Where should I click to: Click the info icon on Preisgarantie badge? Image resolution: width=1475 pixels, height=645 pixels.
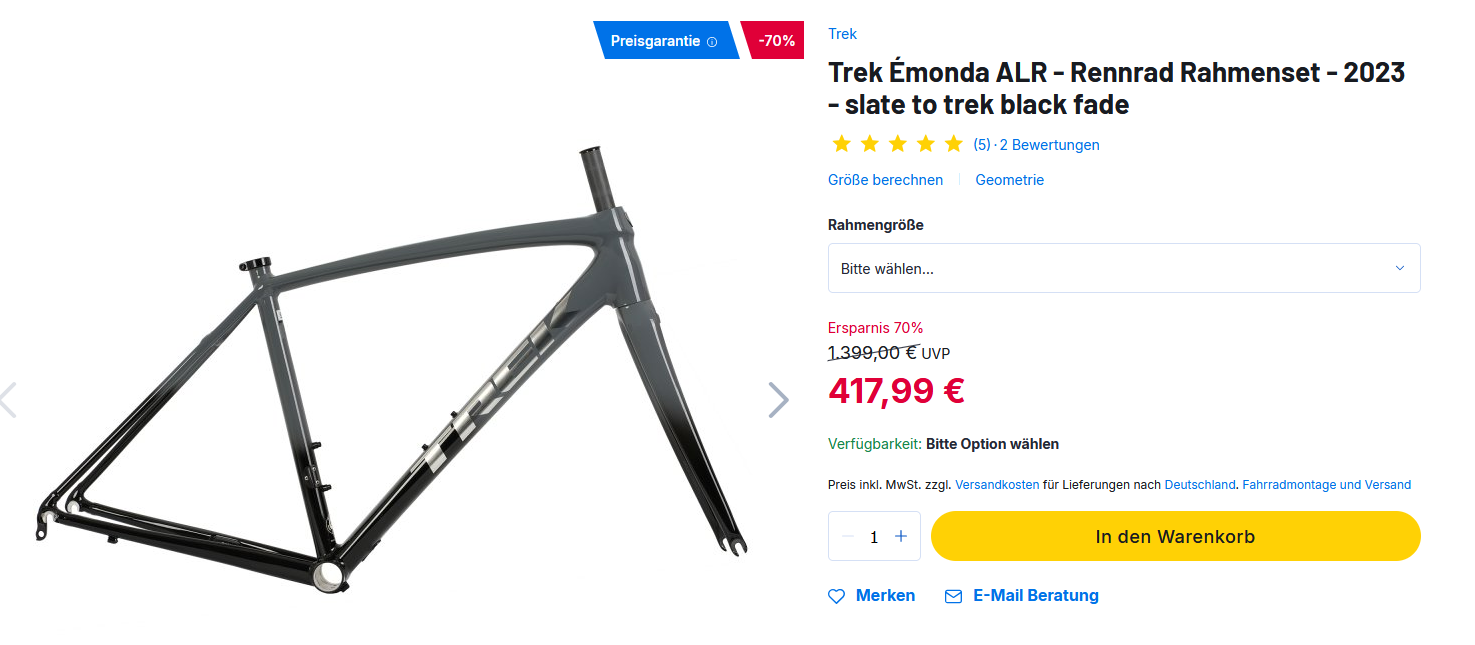[x=712, y=42]
